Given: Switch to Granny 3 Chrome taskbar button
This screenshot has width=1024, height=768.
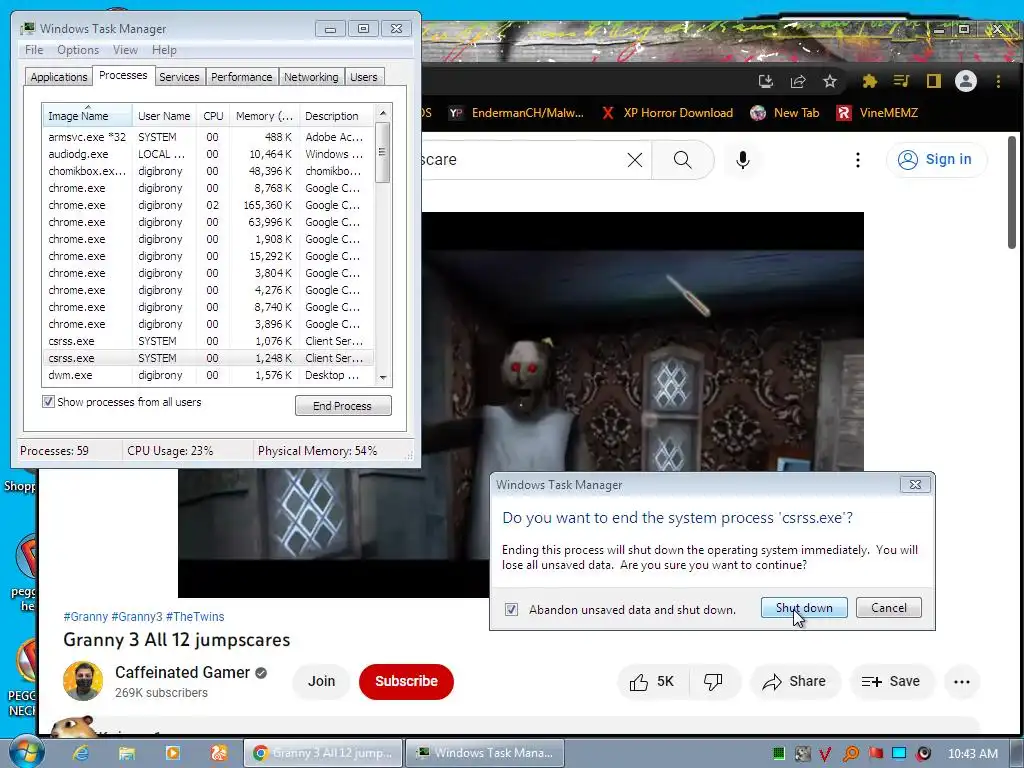Looking at the screenshot, I should (324, 753).
